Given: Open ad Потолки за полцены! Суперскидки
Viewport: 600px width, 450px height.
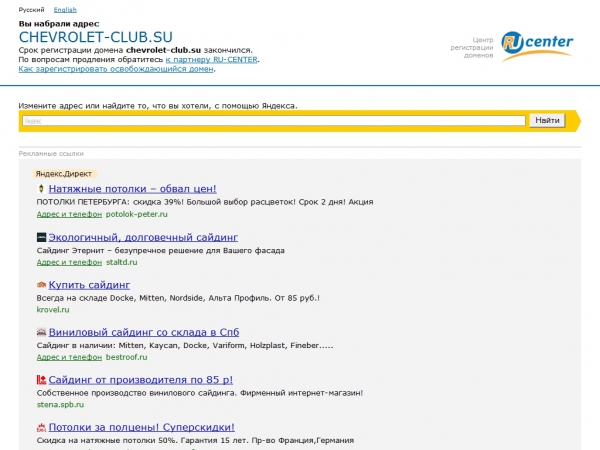Looking at the screenshot, I should click(142, 427).
